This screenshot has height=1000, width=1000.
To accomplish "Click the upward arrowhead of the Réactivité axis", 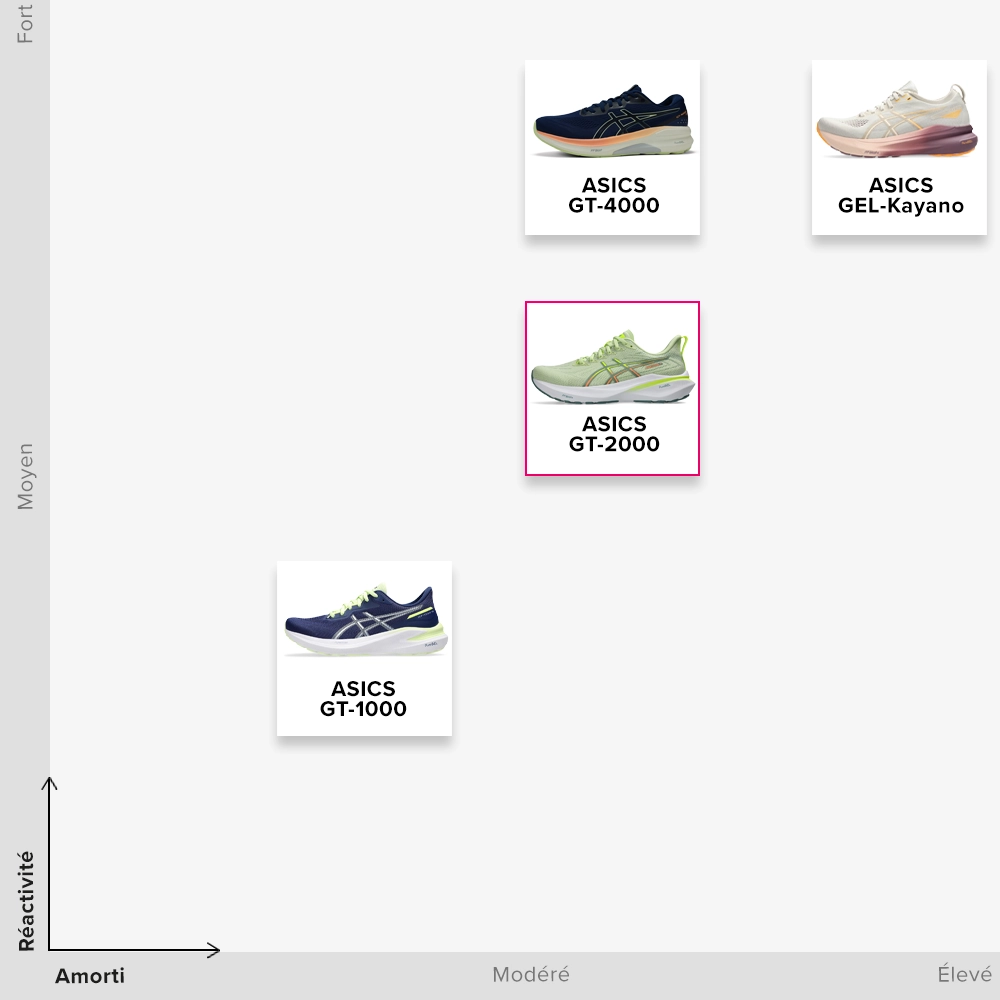I will 49,782.
